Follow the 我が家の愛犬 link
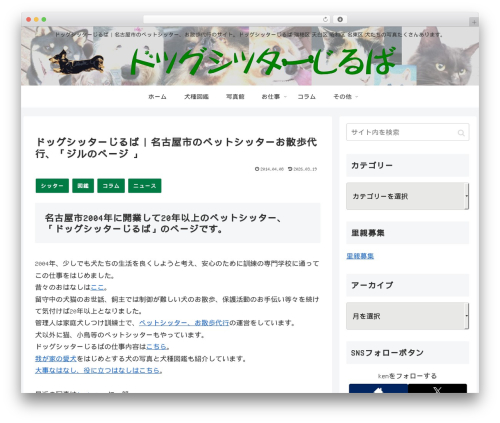Image resolution: width=500 pixels, height=423 pixels. 56,359
